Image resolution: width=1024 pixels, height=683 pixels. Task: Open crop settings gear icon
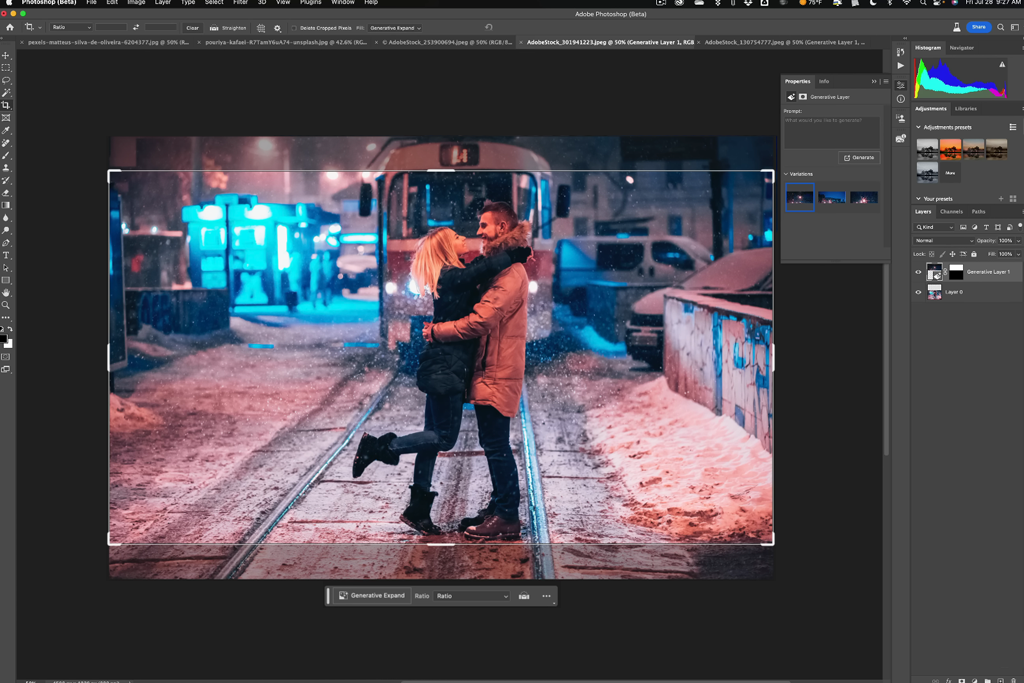pyautogui.click(x=277, y=28)
